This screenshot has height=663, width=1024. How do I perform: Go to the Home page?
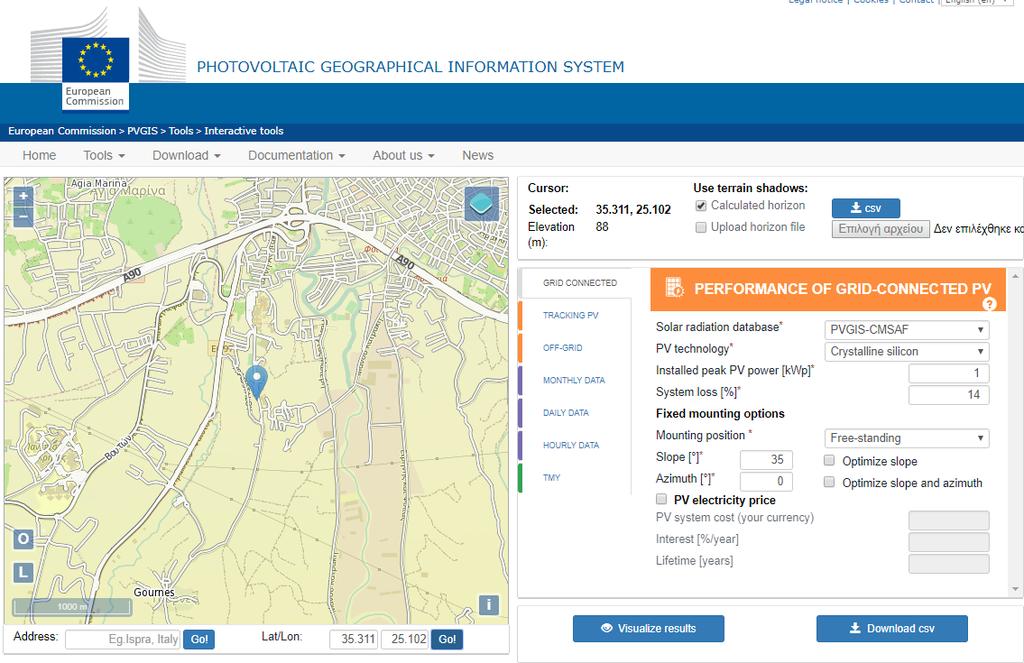(x=39, y=155)
